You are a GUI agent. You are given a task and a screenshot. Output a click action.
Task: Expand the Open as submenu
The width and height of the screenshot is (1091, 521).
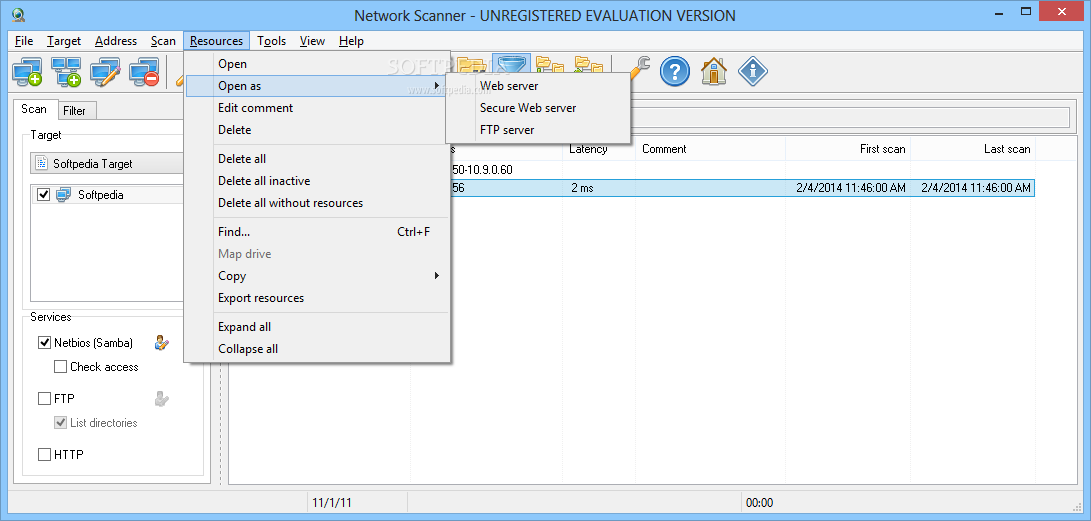click(314, 86)
